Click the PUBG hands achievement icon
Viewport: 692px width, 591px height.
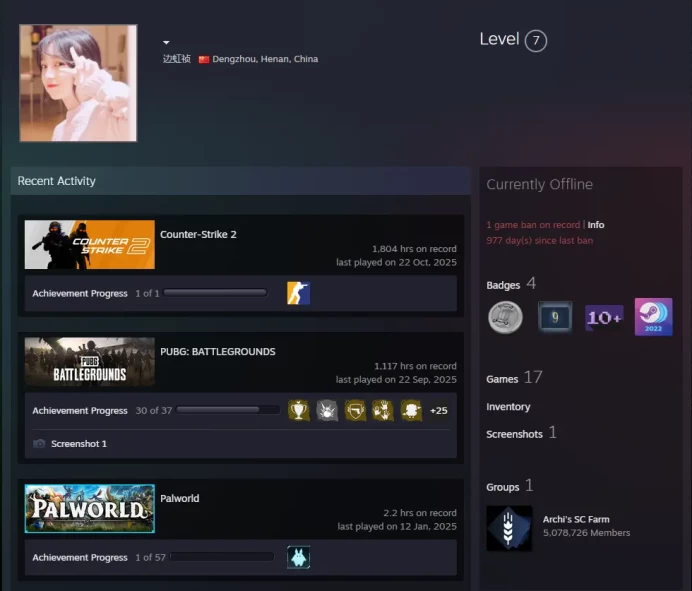coord(383,410)
